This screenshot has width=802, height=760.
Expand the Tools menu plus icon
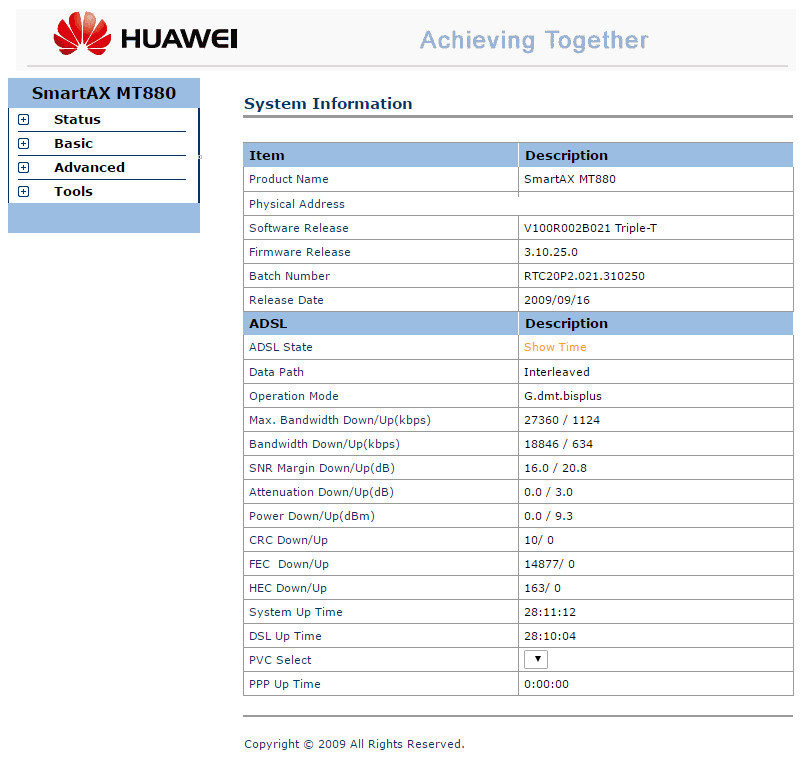click(x=24, y=191)
